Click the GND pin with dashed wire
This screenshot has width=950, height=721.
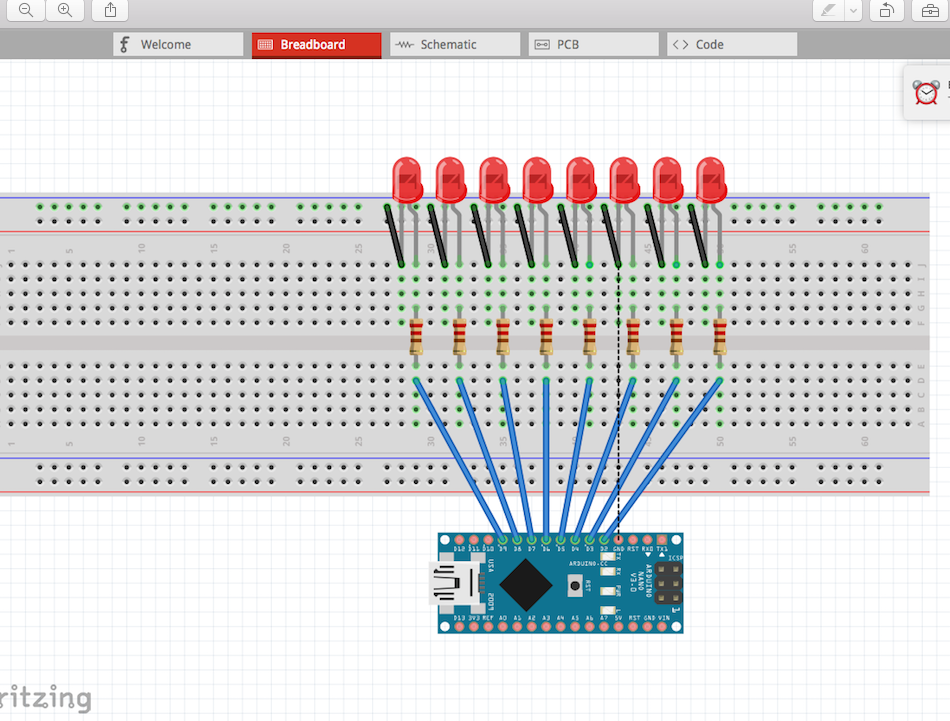coord(618,540)
